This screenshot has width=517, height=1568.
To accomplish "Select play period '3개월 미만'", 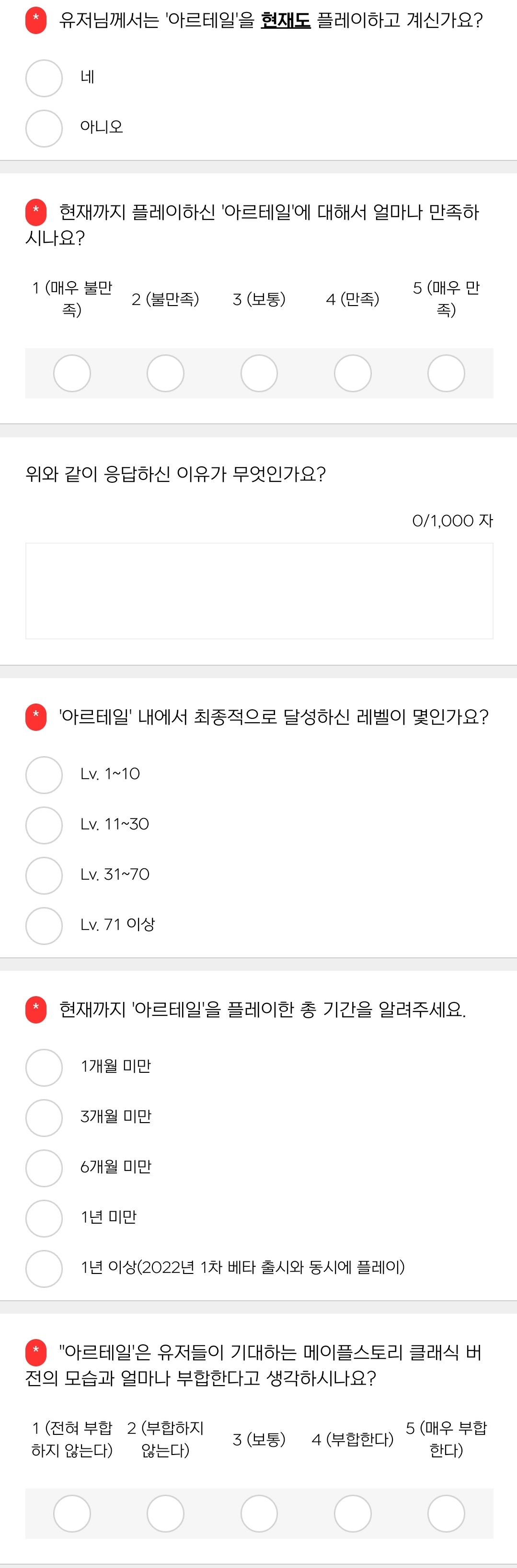I will pos(44,1117).
